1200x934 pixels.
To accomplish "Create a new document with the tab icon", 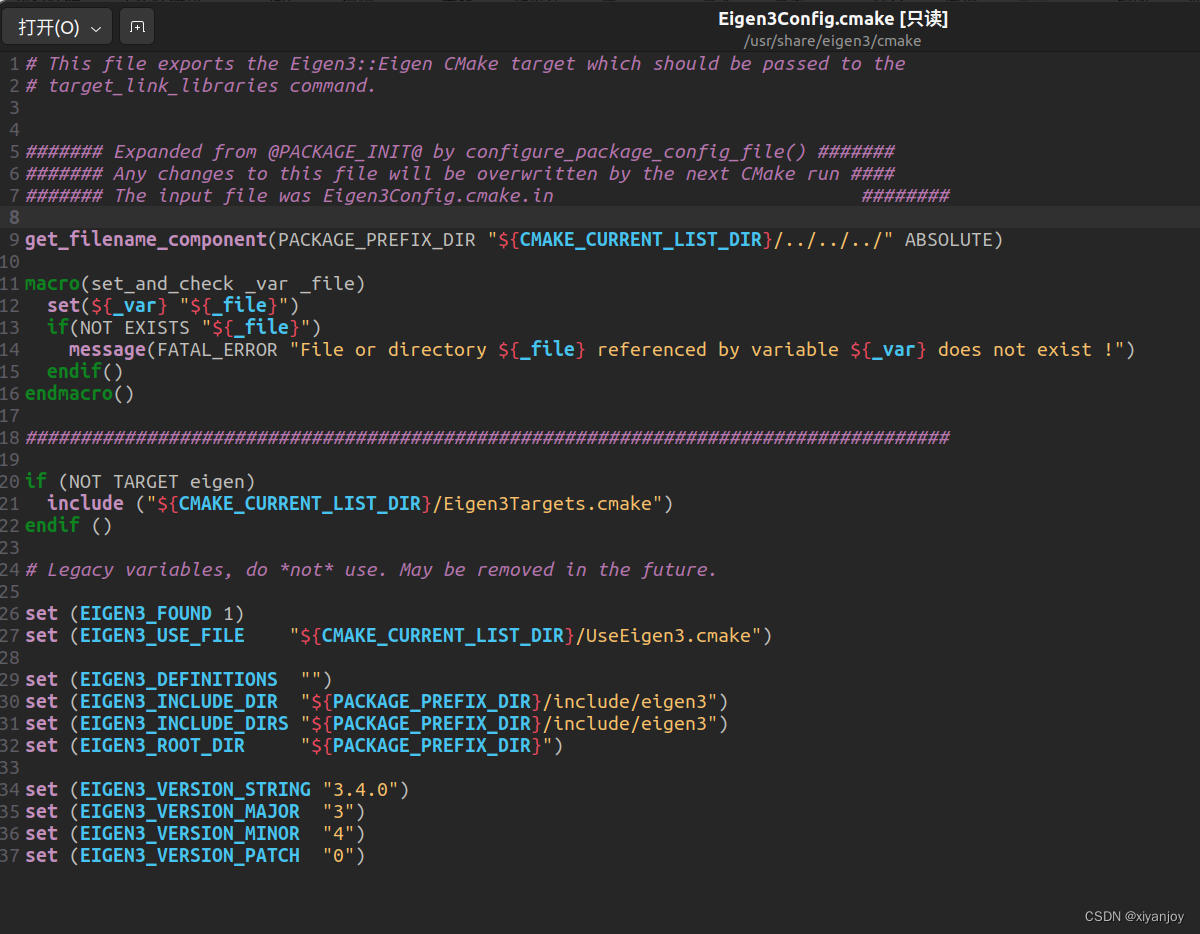I will (x=137, y=27).
